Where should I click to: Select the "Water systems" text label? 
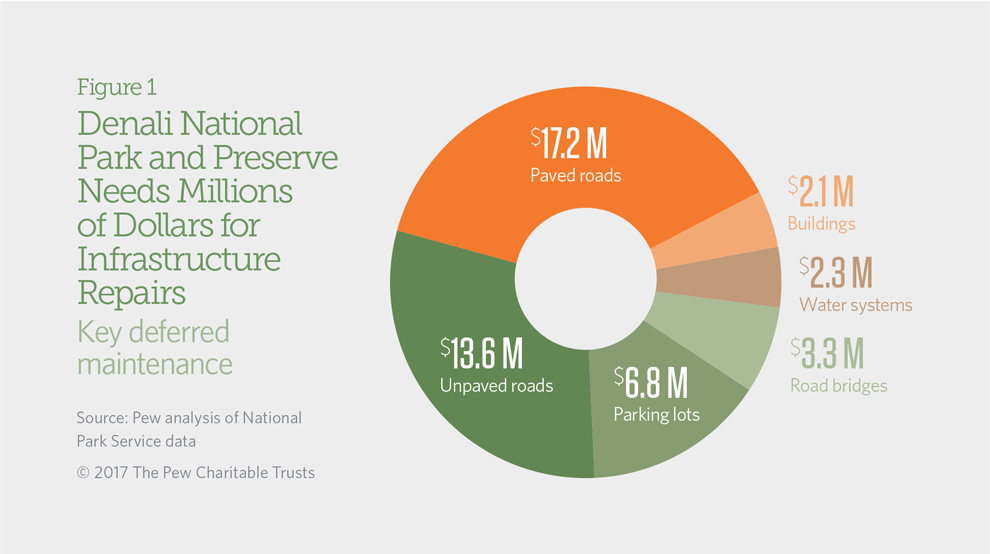point(855,305)
